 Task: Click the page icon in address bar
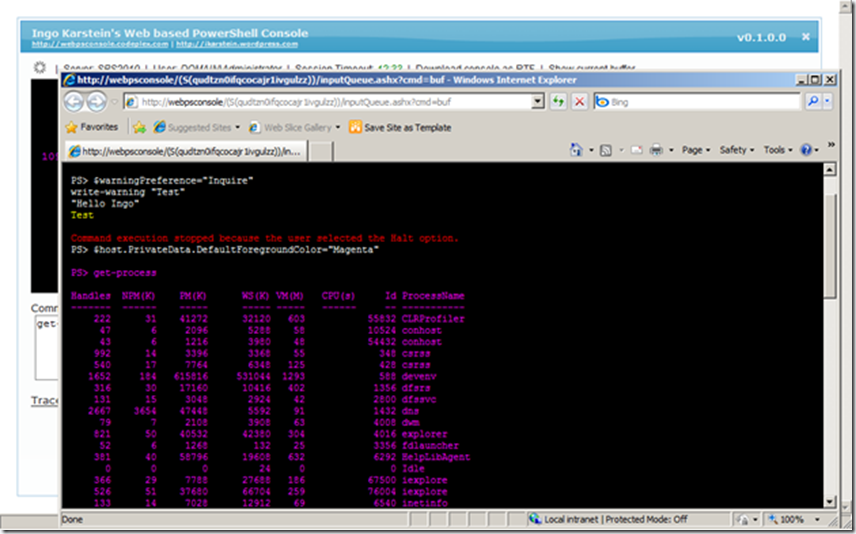131,102
